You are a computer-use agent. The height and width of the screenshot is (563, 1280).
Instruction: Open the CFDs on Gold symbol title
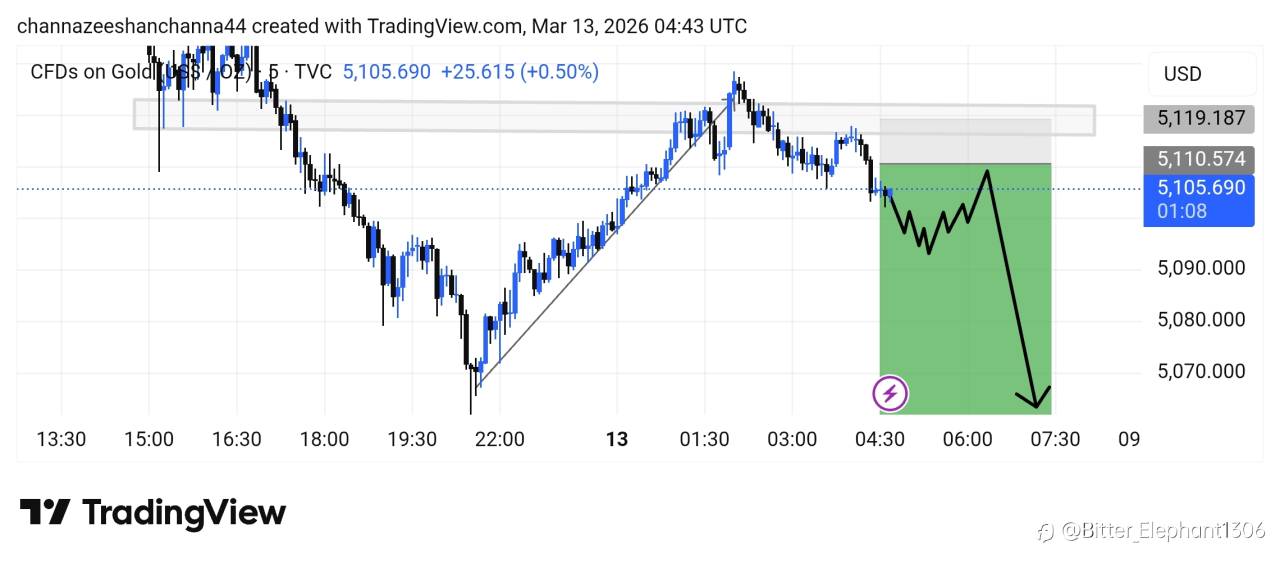click(x=90, y=72)
